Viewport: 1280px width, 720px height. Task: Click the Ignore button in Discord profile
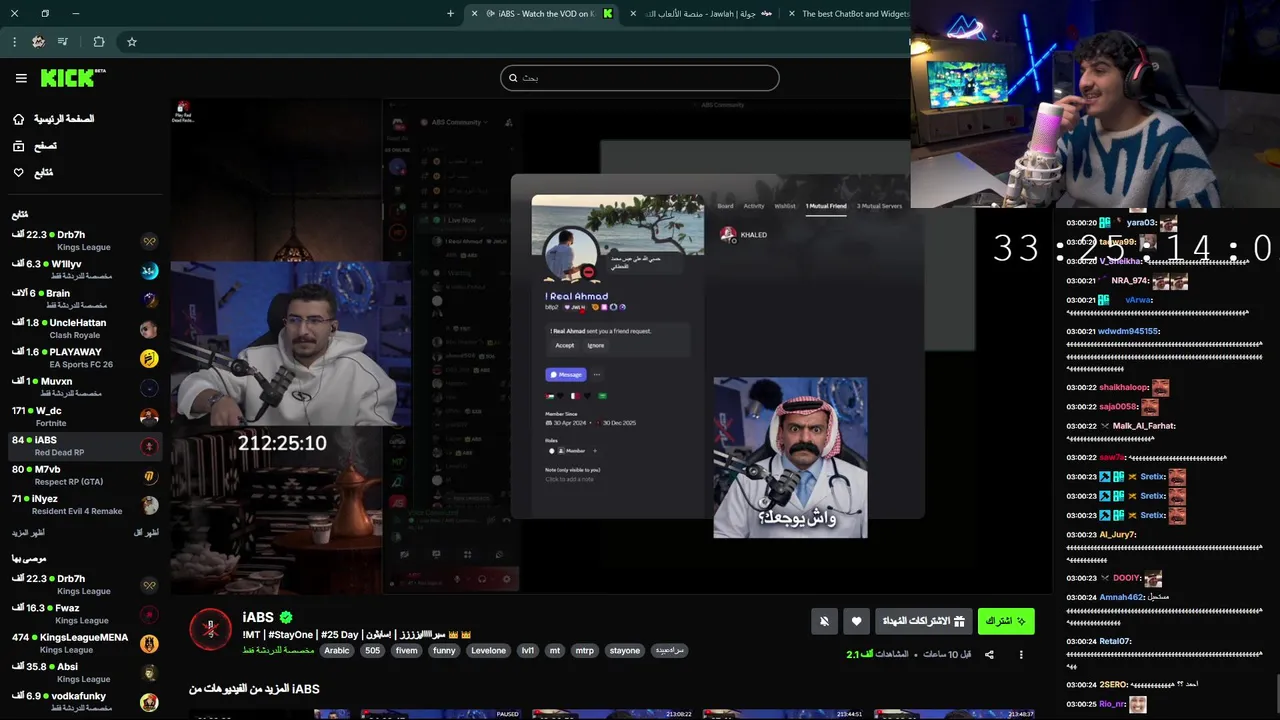pyautogui.click(x=596, y=346)
